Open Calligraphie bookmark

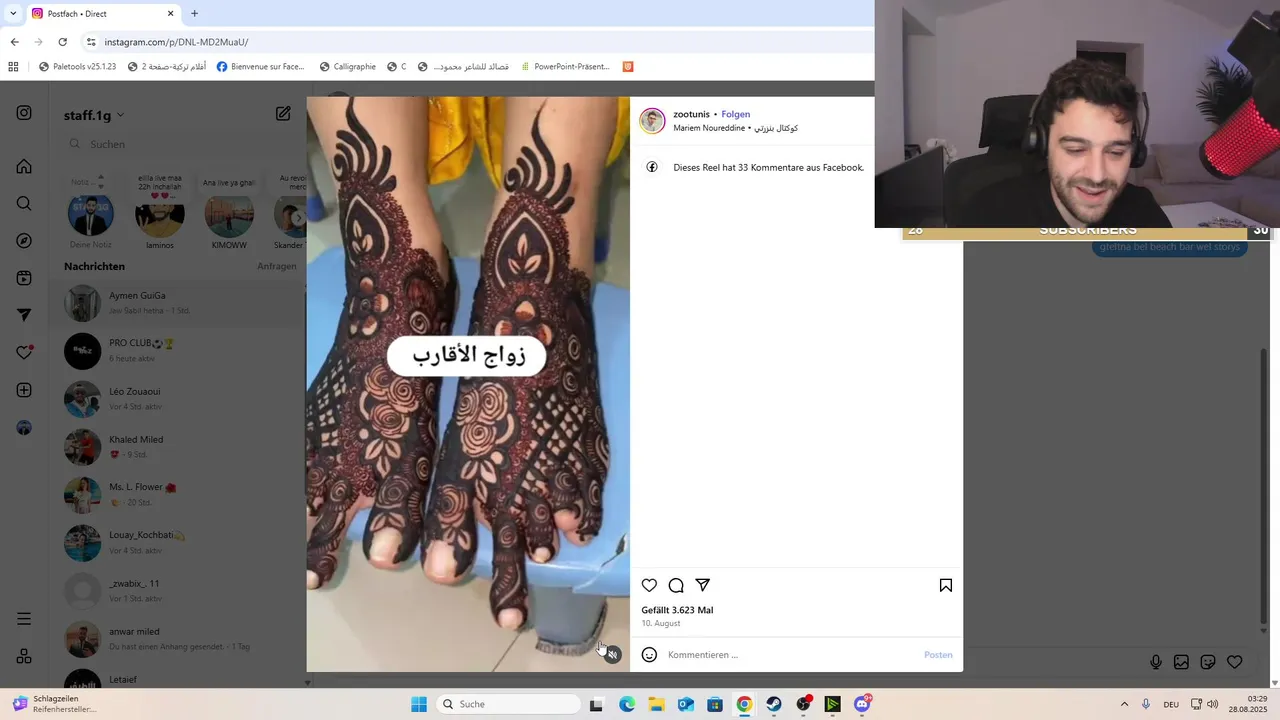(348, 67)
